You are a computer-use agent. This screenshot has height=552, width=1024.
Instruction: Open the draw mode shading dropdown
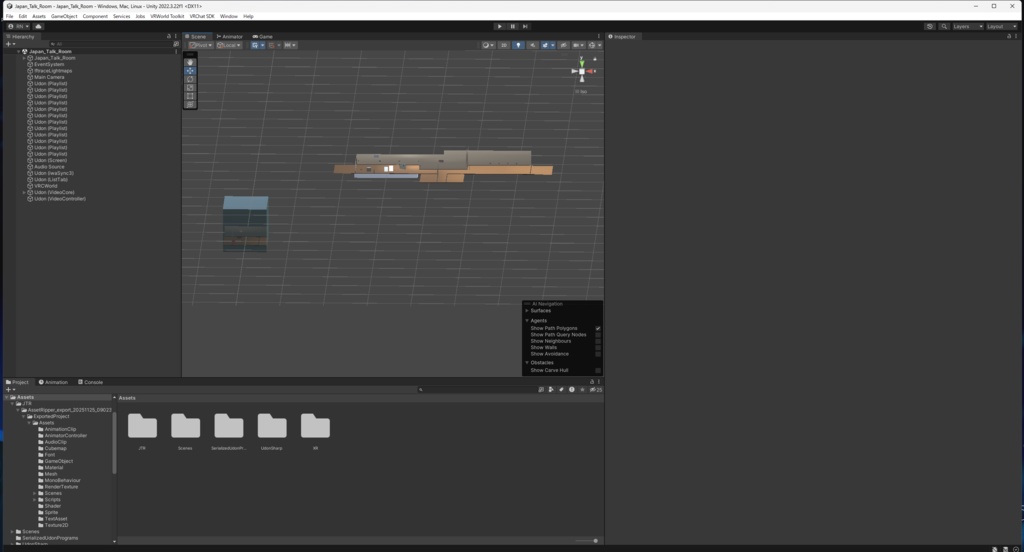pyautogui.click(x=487, y=46)
